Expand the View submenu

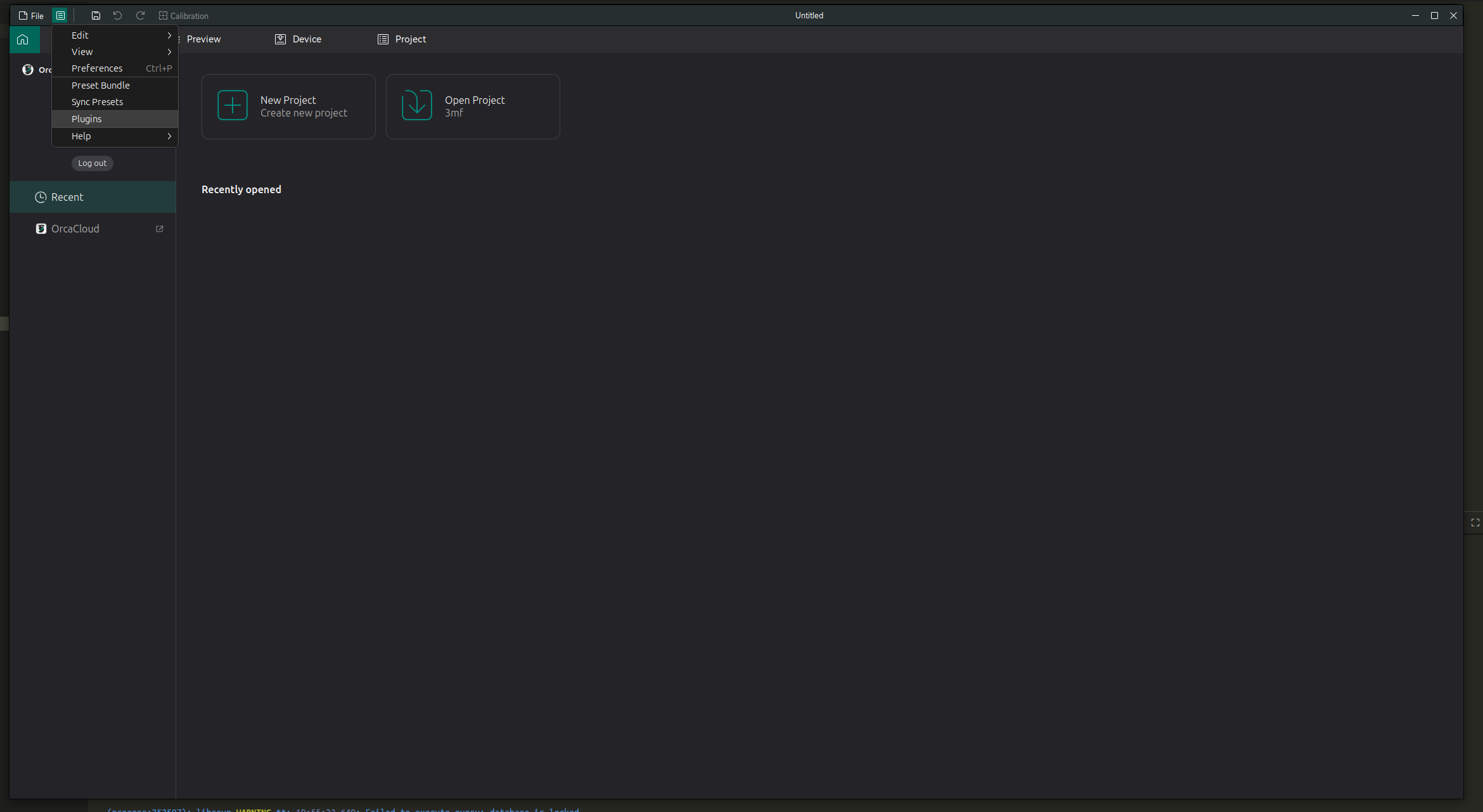(115, 51)
